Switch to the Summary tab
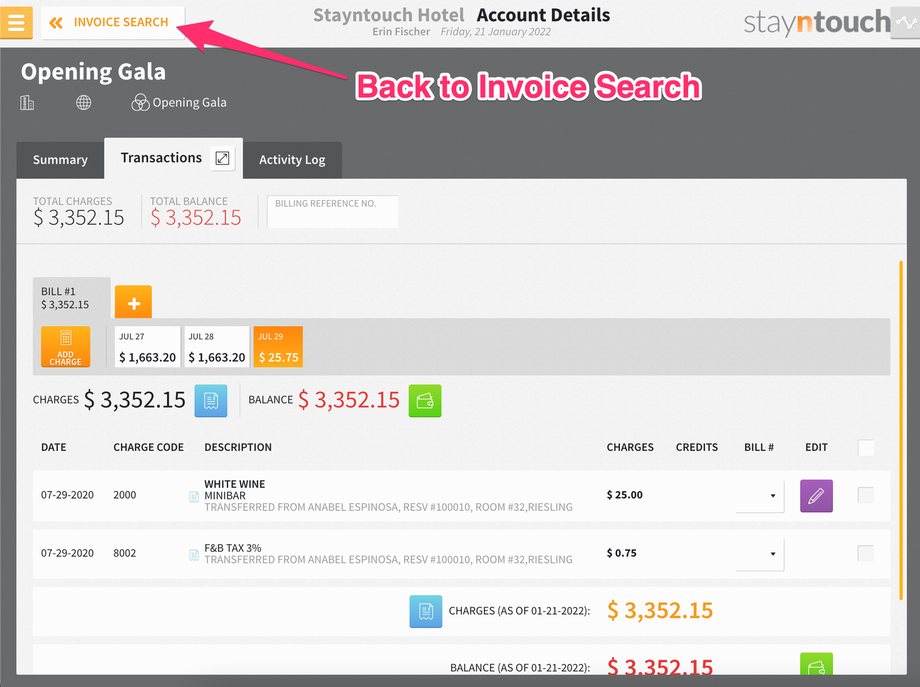 pos(60,160)
